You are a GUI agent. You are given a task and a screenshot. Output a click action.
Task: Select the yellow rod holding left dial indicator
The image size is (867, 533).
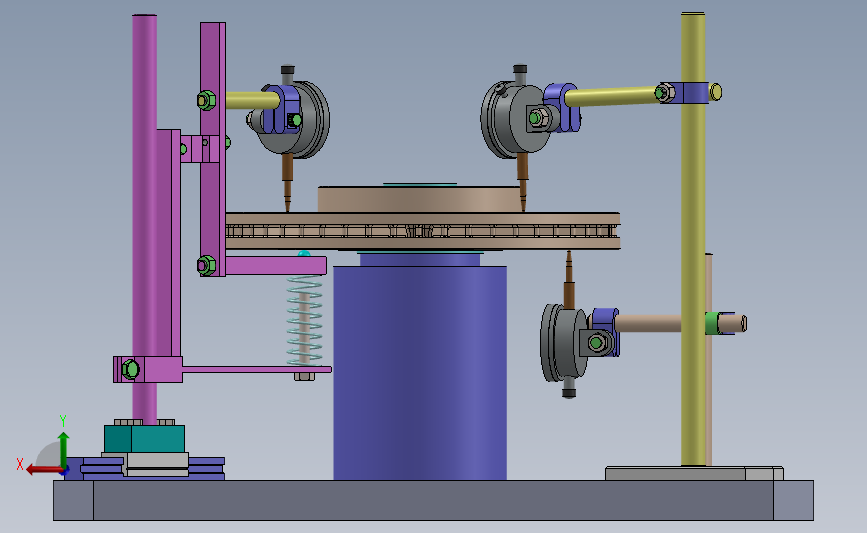tap(252, 101)
